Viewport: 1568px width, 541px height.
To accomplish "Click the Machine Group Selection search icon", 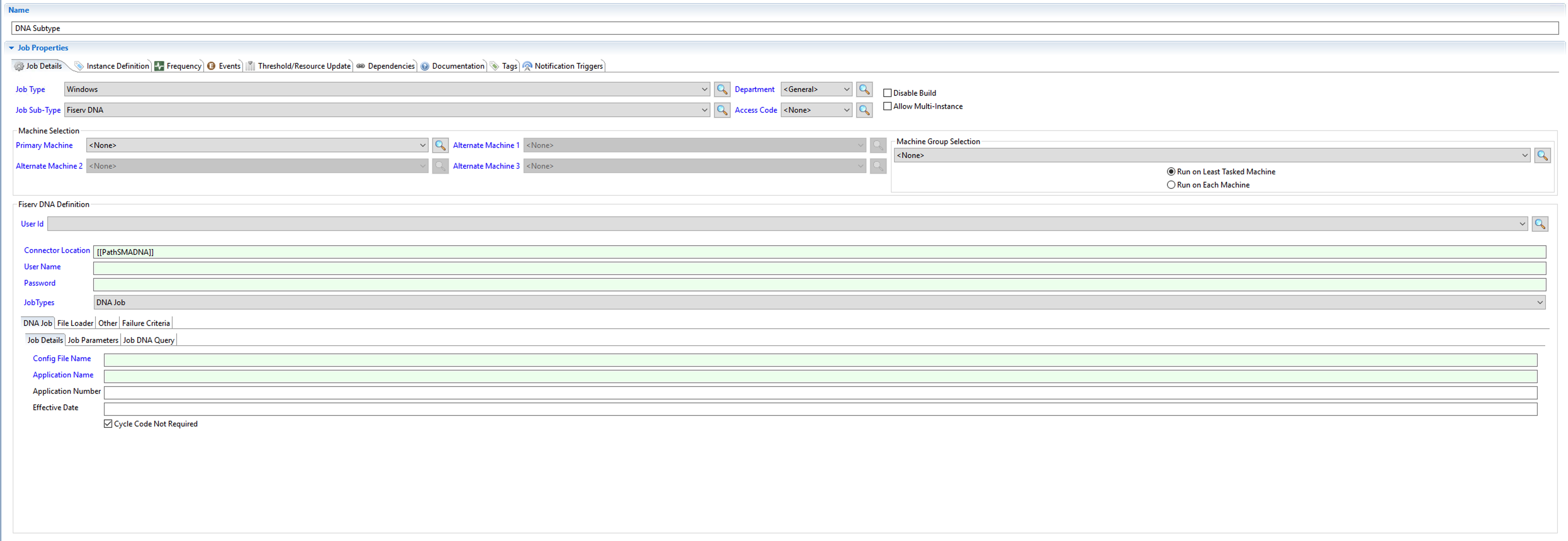I will pos(1542,156).
